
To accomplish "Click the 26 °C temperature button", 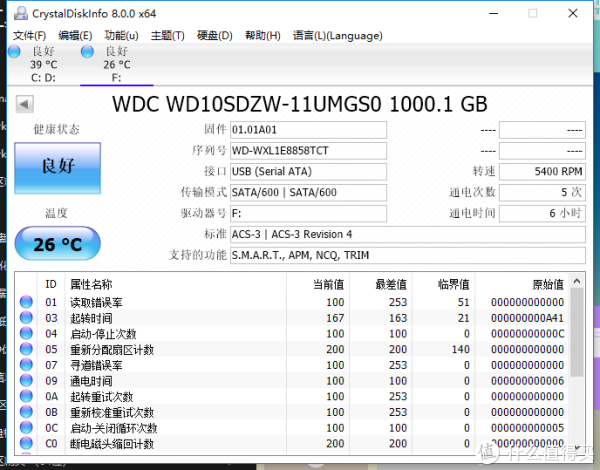I will point(57,244).
